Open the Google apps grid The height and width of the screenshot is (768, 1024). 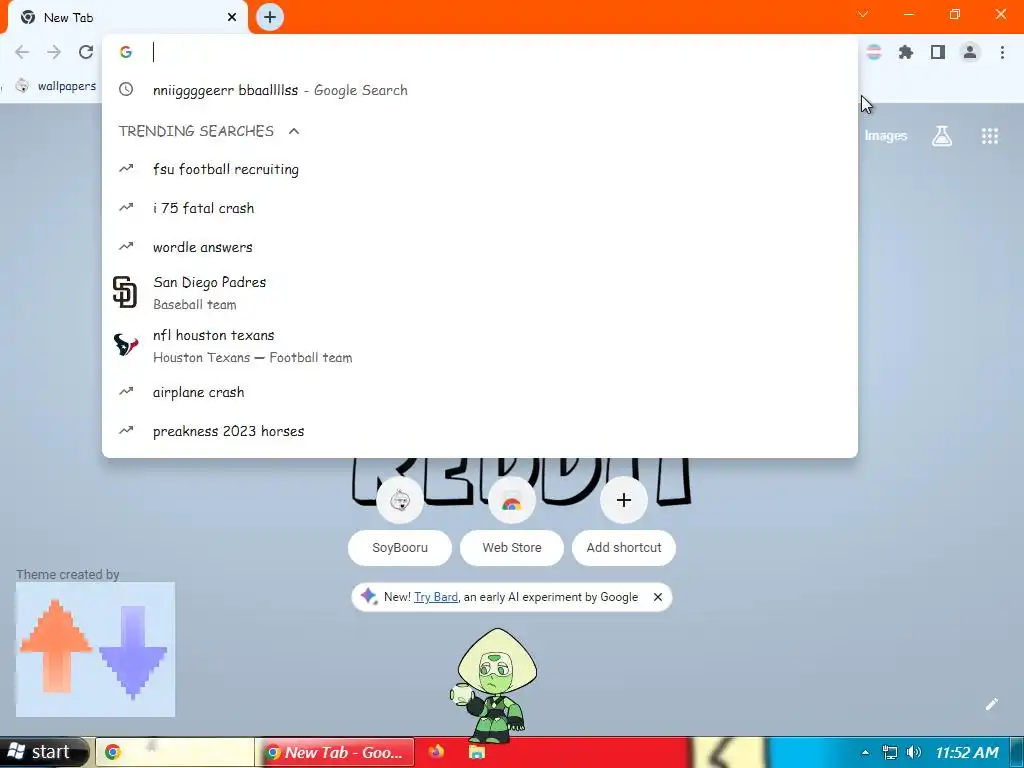(x=989, y=136)
